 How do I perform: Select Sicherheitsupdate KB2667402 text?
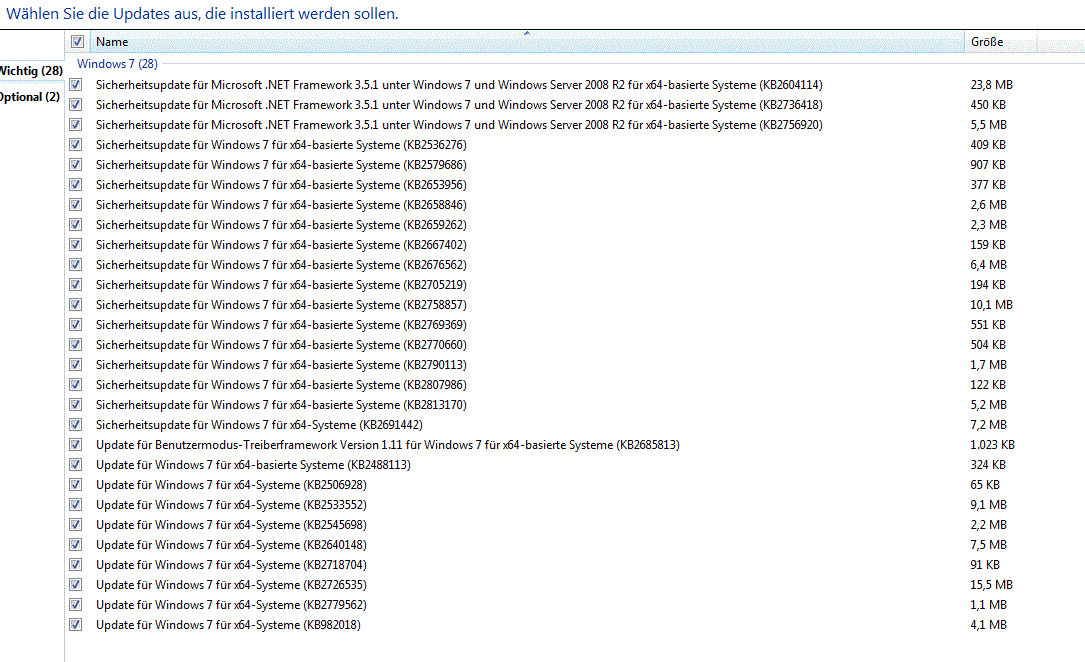pyautogui.click(x=281, y=245)
